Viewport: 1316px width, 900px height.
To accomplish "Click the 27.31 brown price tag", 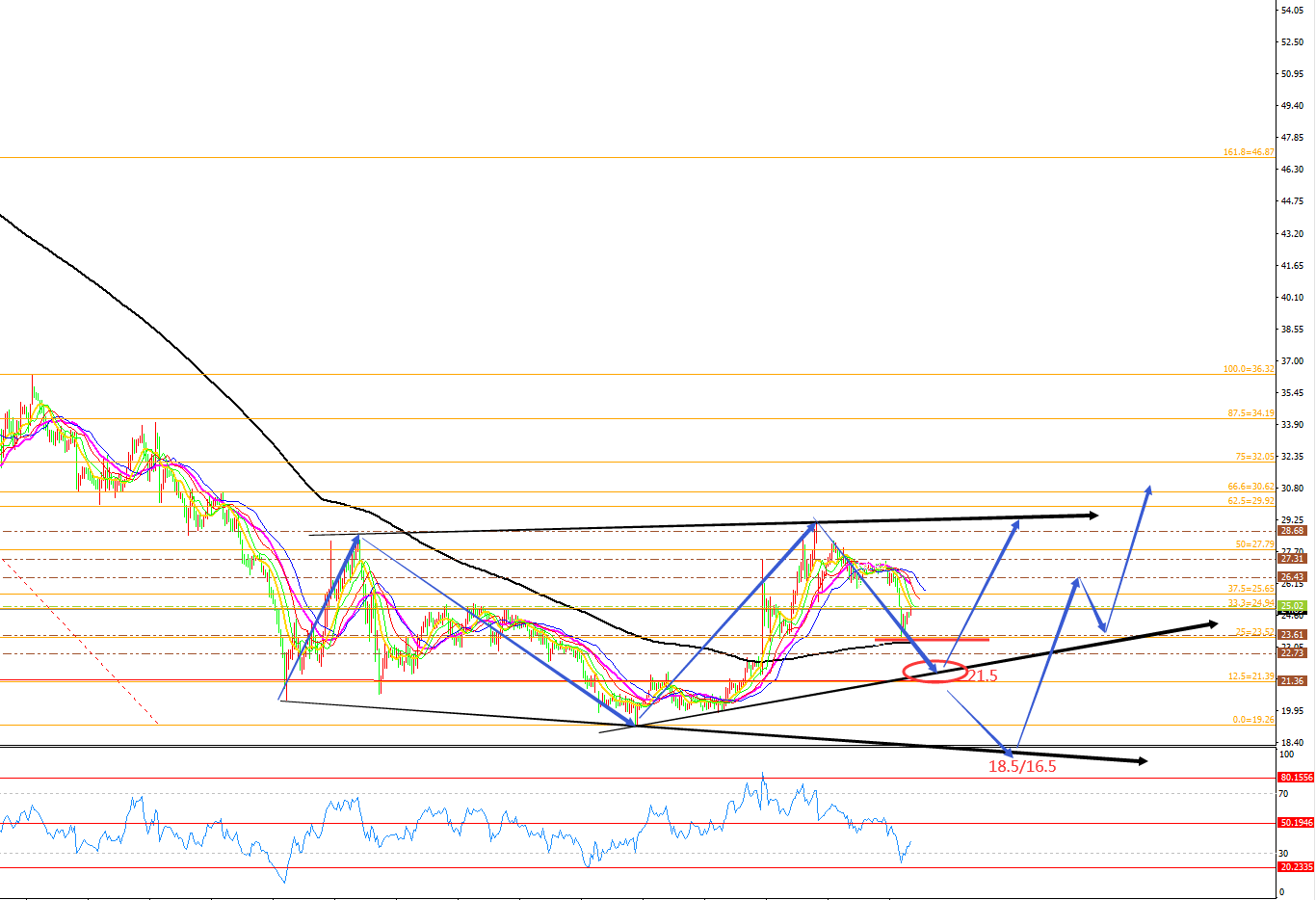I will (1291, 559).
